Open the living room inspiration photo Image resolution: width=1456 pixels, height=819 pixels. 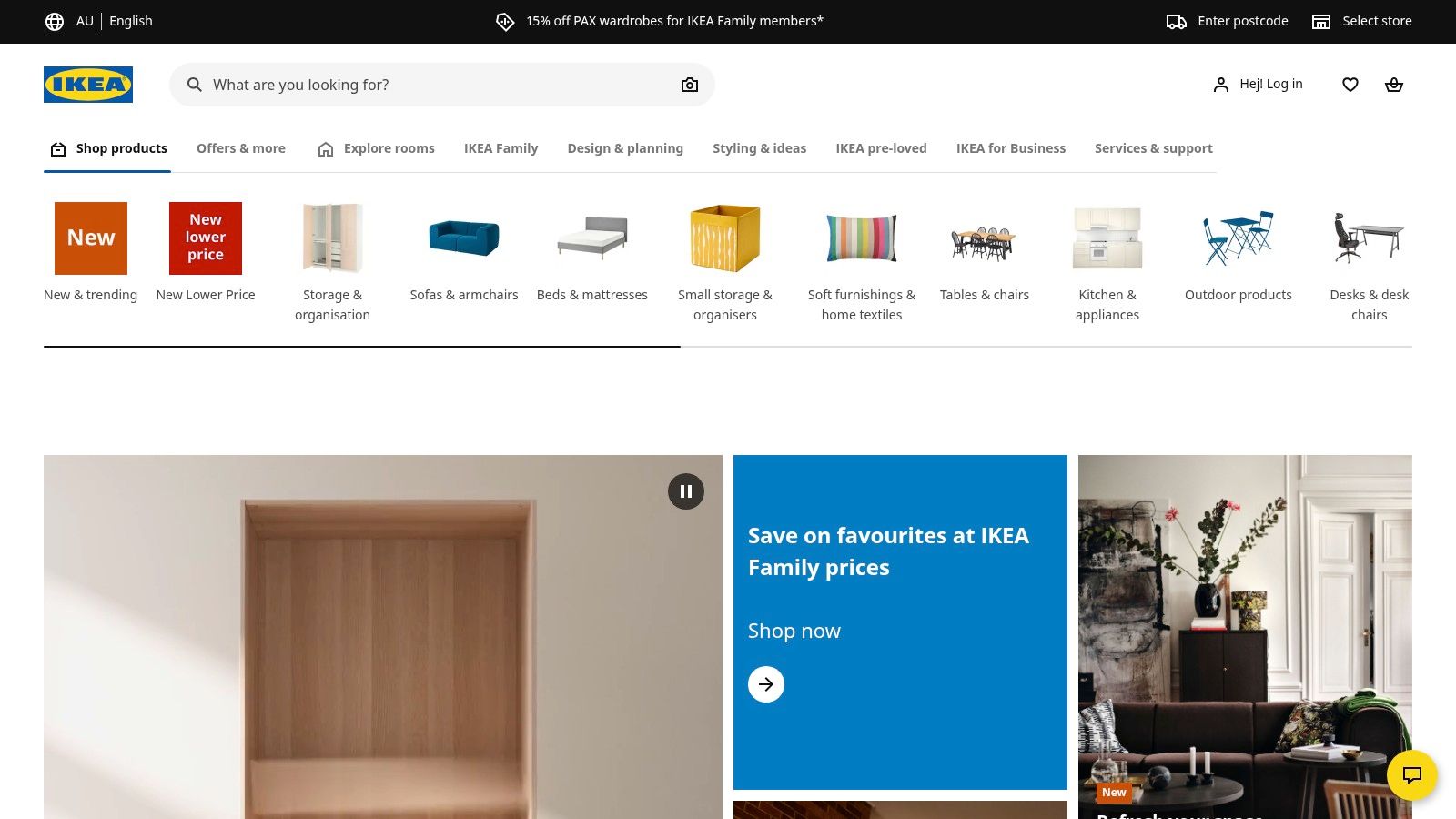[x=1245, y=637]
